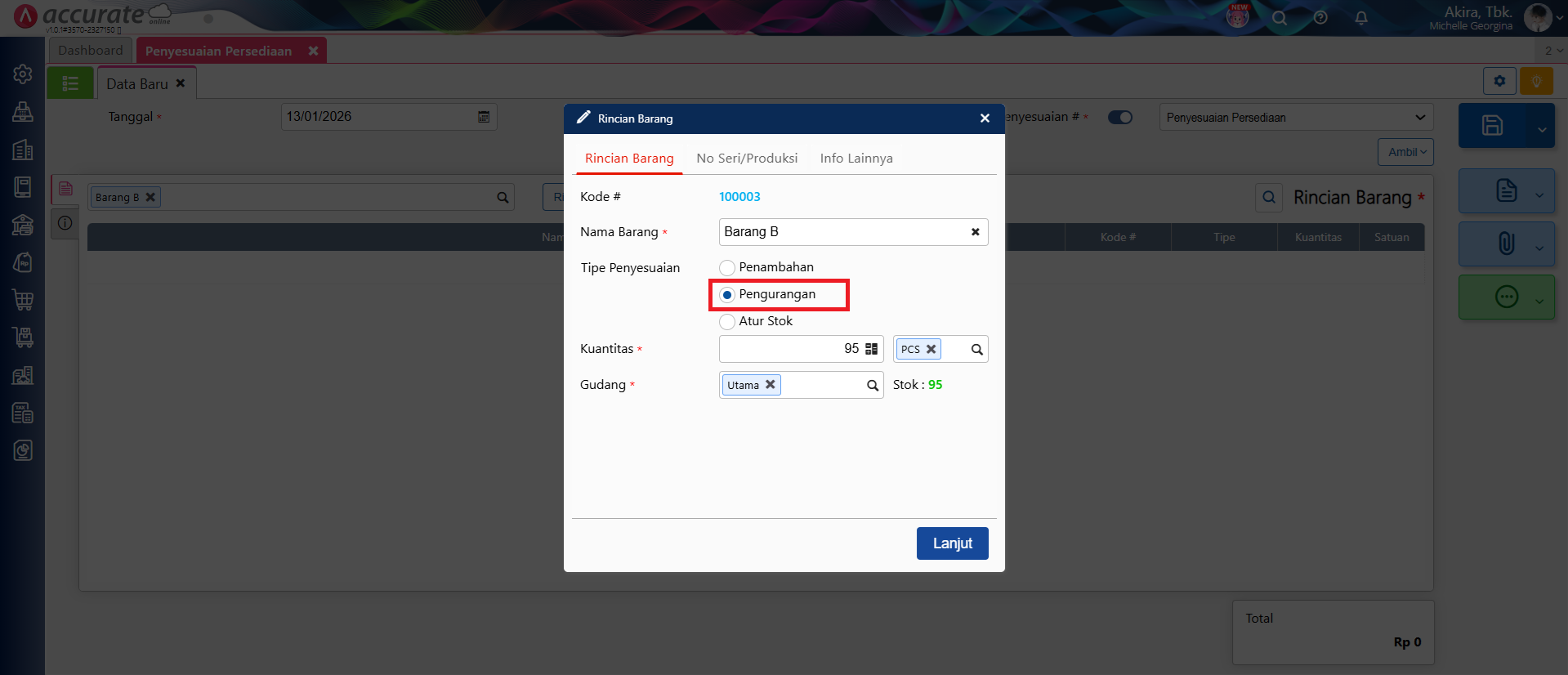Screen dimensions: 1568x675
Task: Expand the arrow beside the save button
Action: point(1541,129)
